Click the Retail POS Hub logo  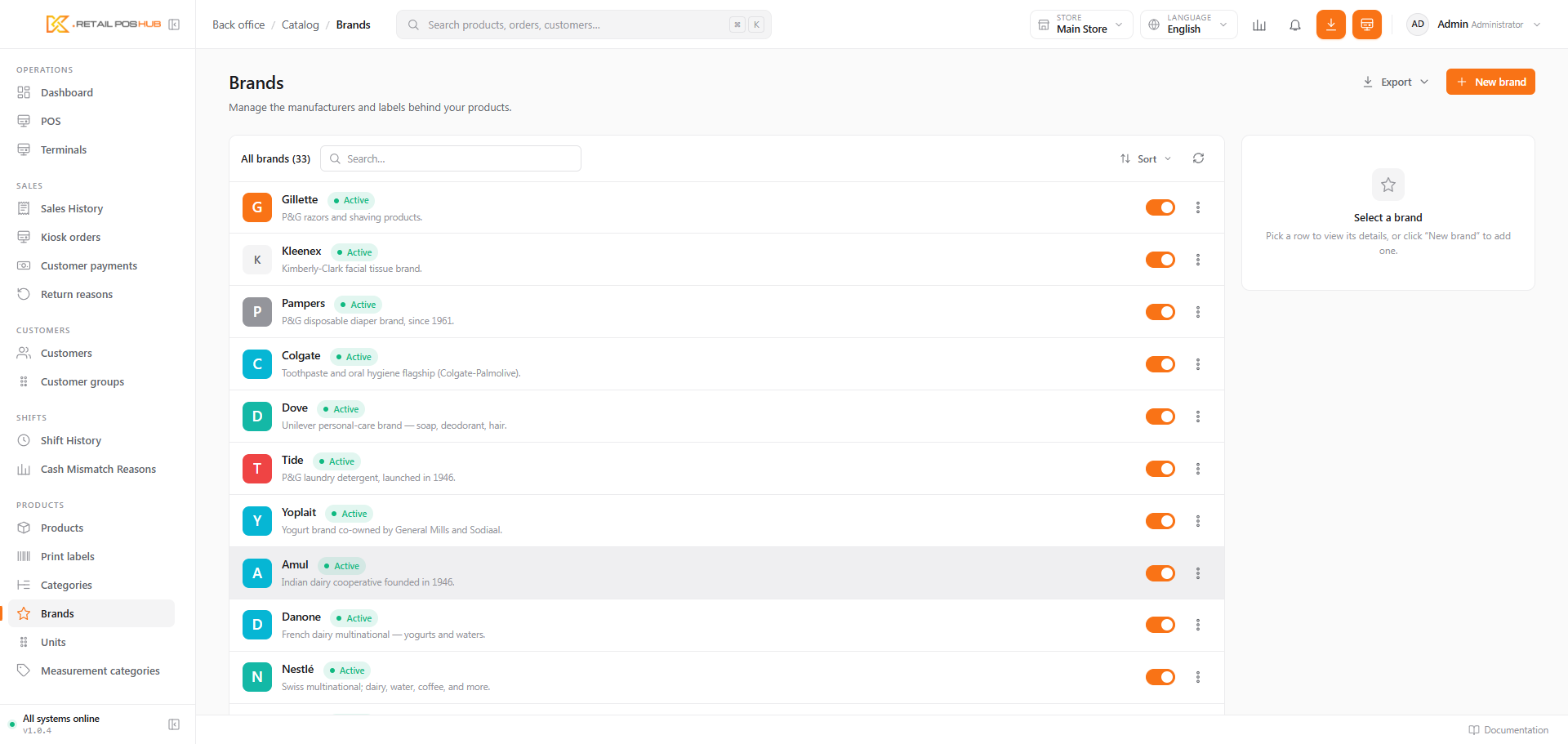click(104, 25)
